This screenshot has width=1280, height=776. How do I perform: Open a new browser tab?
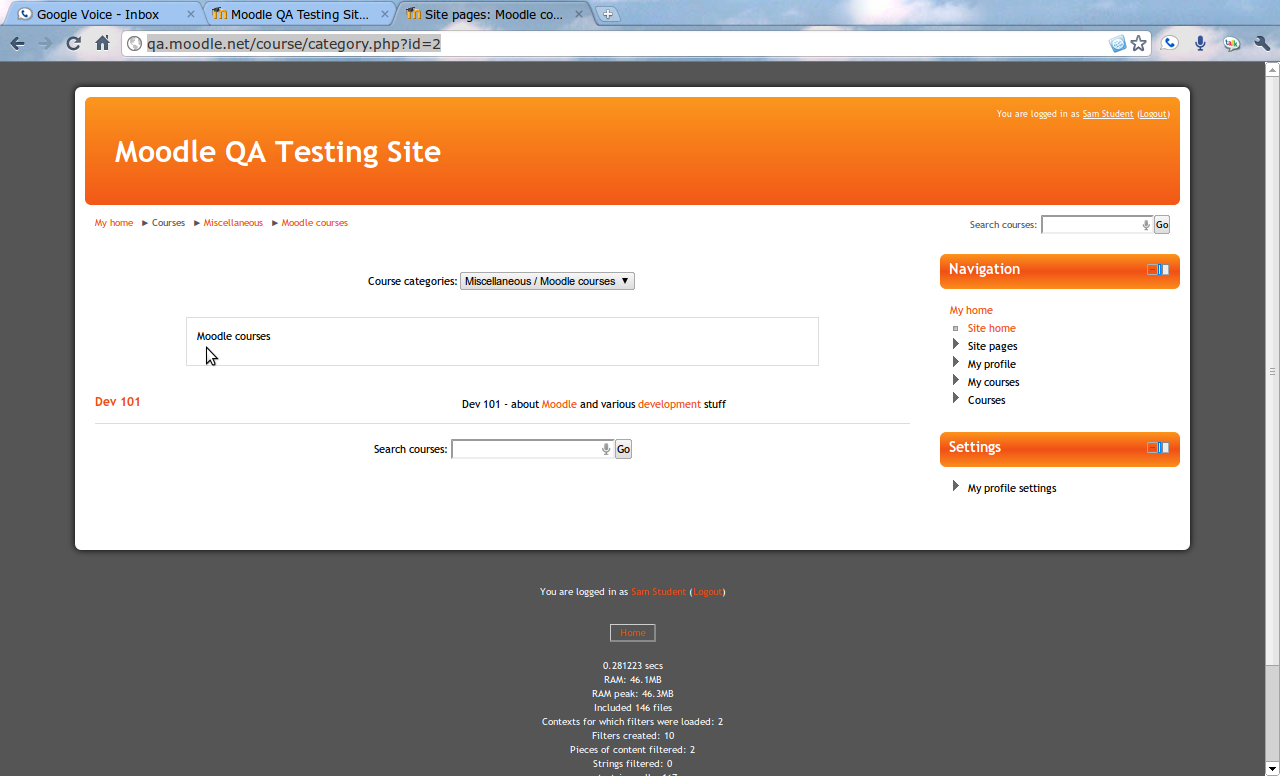[x=608, y=14]
